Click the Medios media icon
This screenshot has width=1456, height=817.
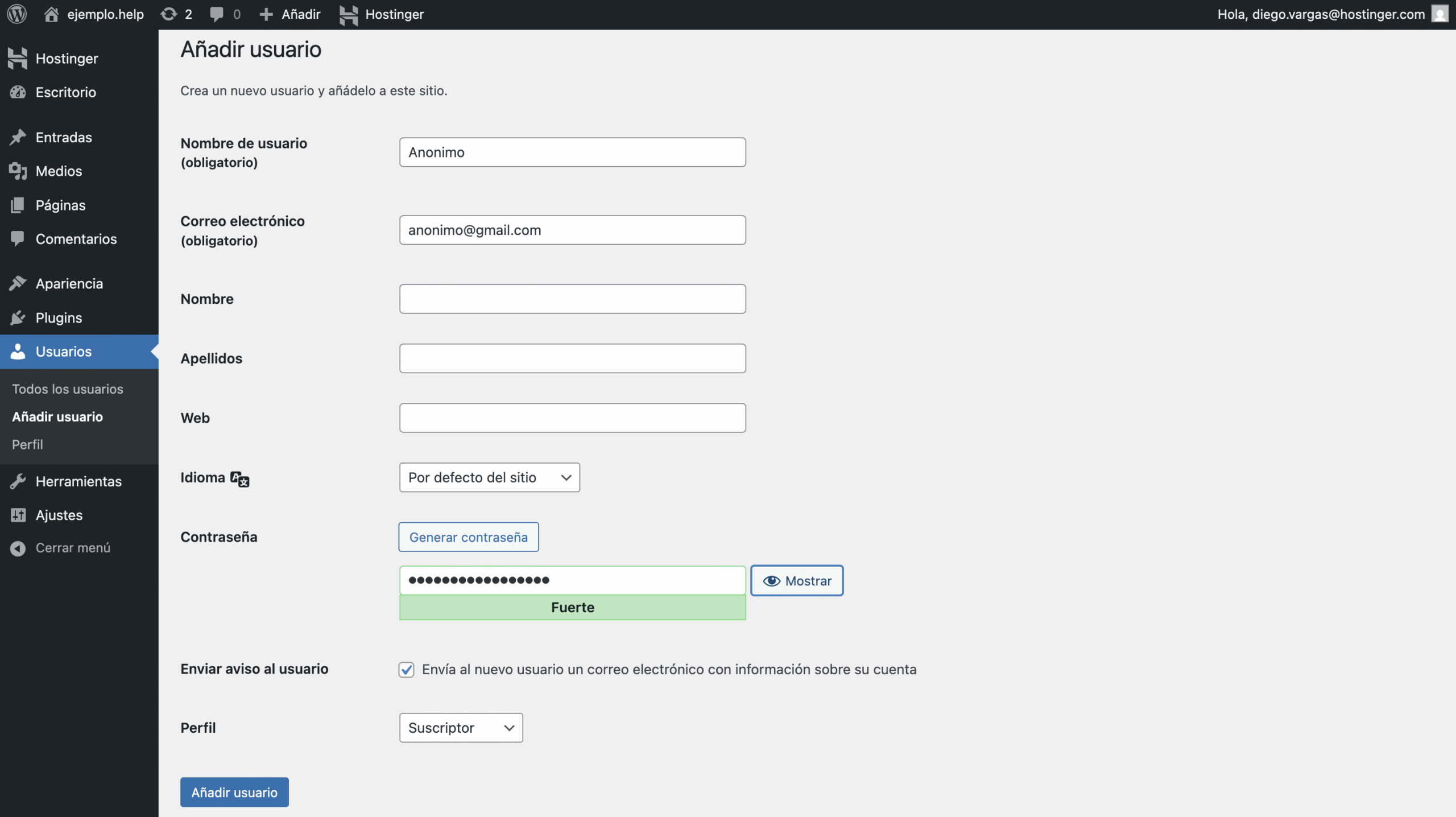(18, 171)
